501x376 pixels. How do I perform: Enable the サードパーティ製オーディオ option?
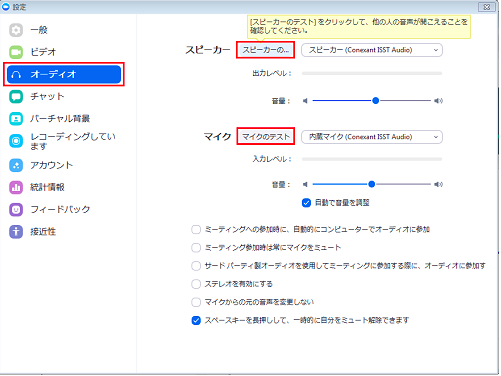196,266
